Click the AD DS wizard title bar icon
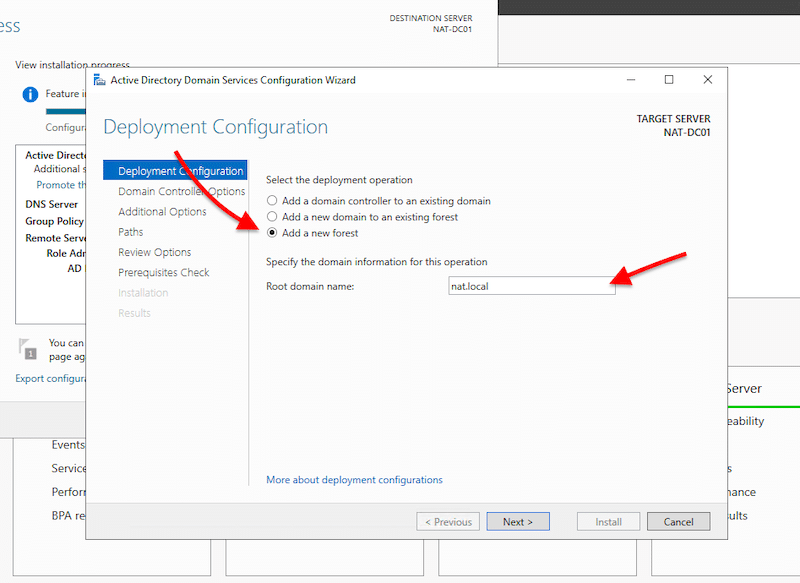Viewport: 800px width, 583px height. coord(99,80)
